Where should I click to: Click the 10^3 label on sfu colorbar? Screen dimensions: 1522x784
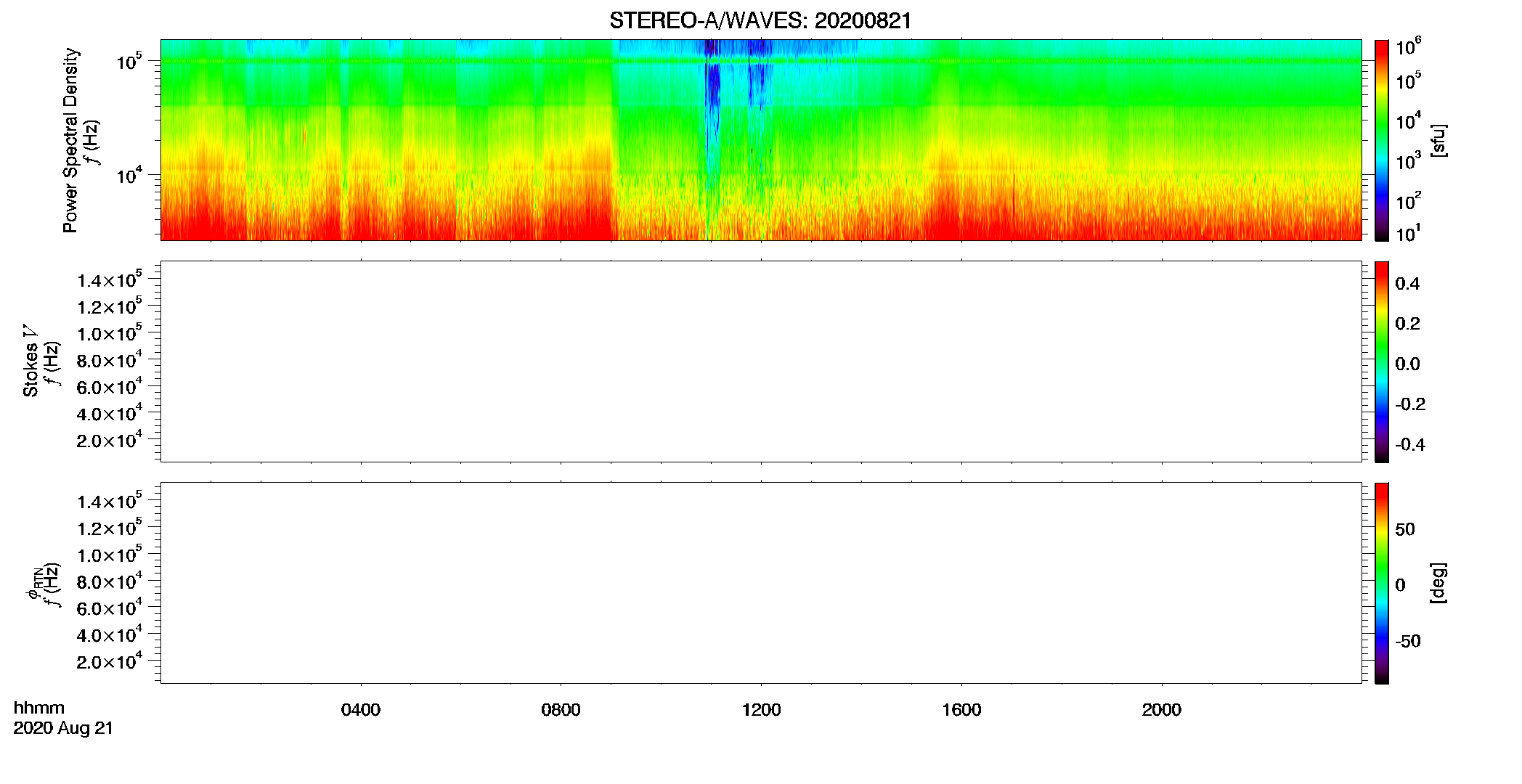1408,160
